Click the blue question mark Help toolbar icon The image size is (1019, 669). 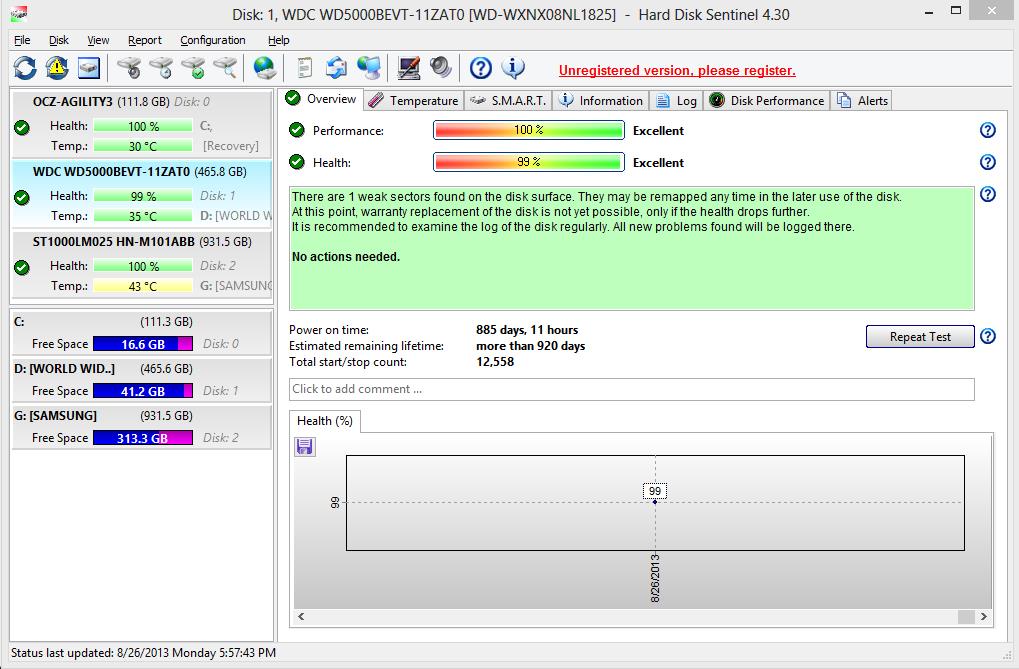tap(481, 68)
